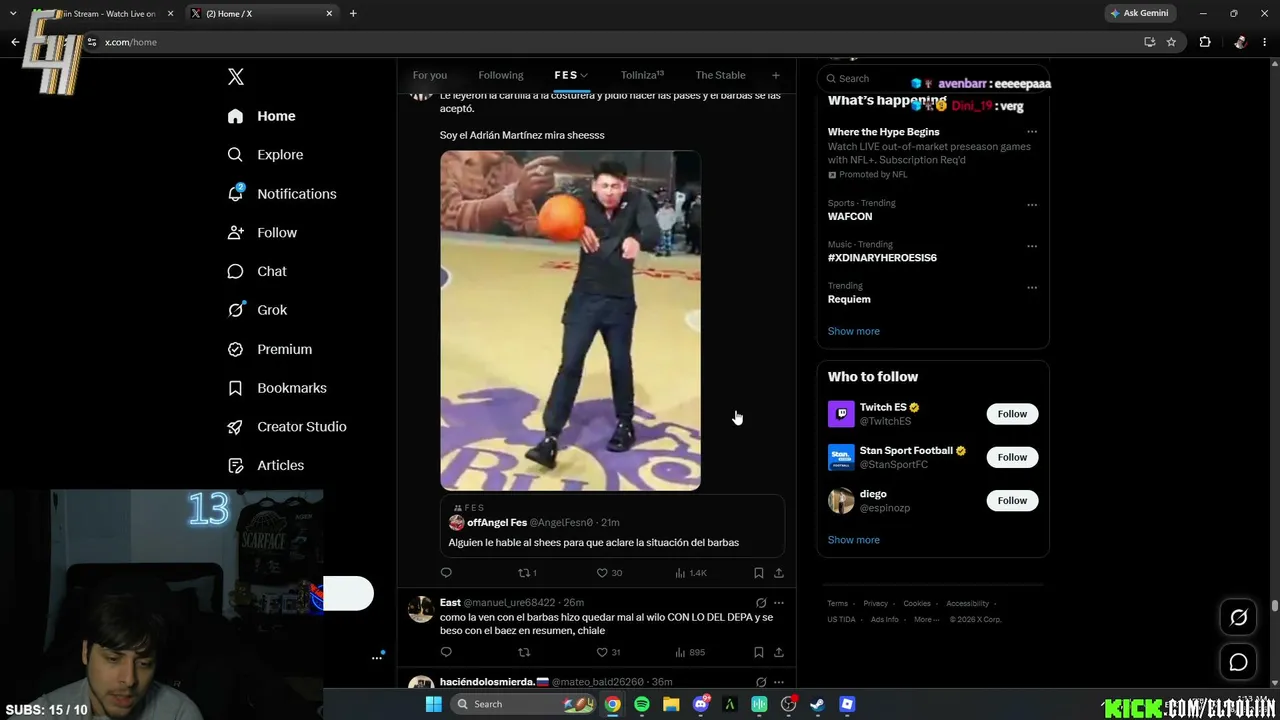Open options for Where the Hype Begins
Screen dimensions: 1280x720
pos(1032,132)
